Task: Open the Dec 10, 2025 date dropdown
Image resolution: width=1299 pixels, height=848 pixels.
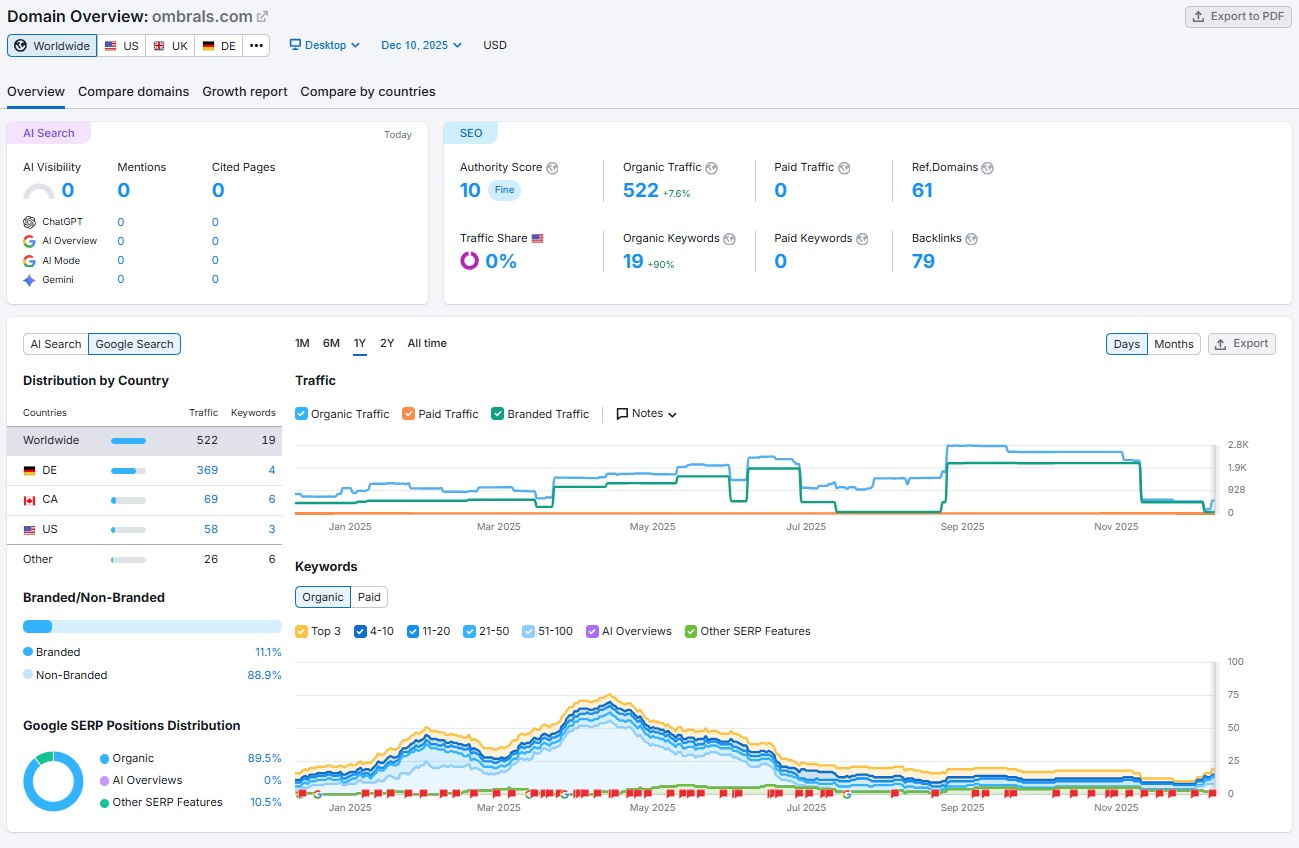Action: click(x=421, y=45)
